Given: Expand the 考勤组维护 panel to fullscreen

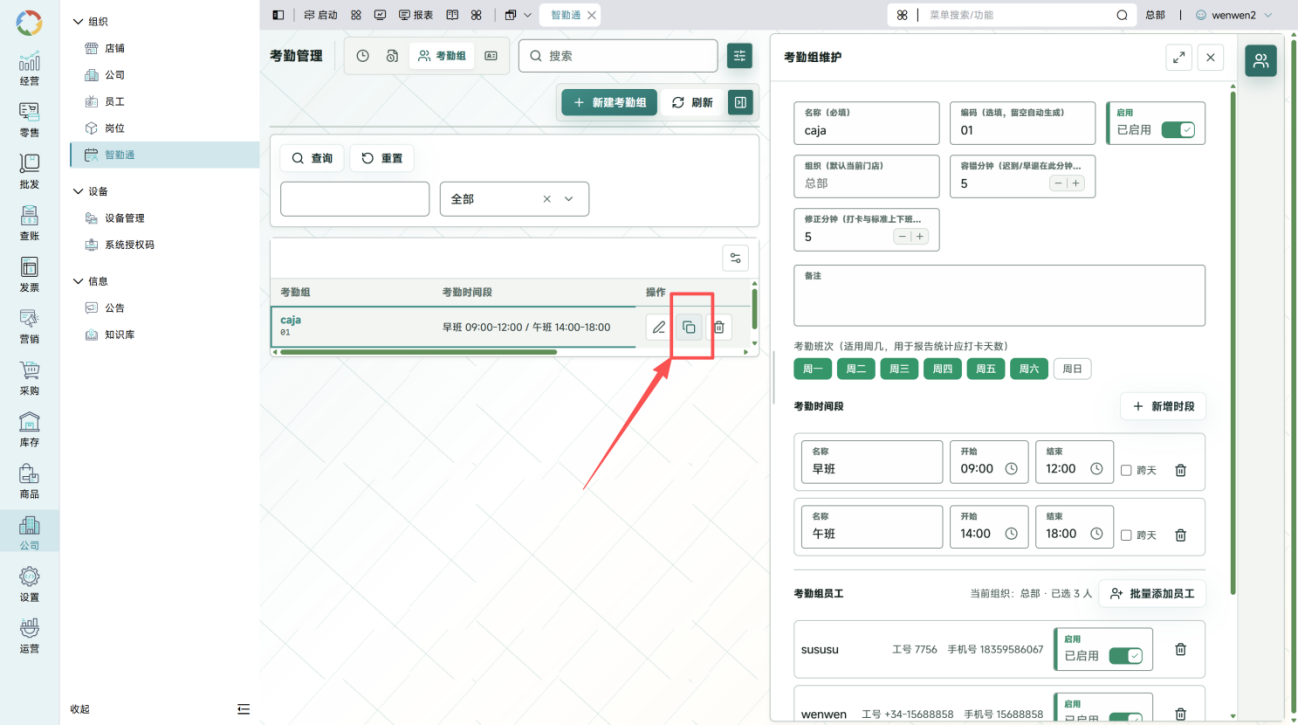Looking at the screenshot, I should click(x=1179, y=57).
